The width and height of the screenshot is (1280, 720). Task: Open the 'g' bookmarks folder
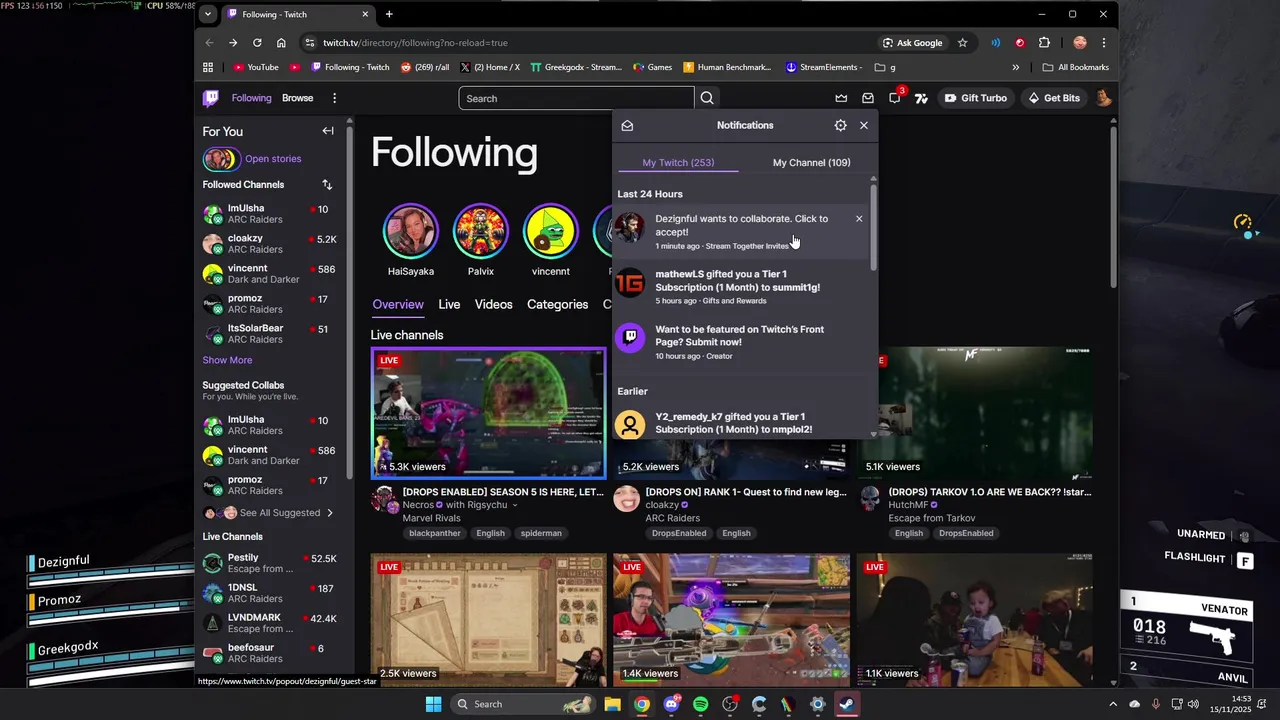[885, 67]
